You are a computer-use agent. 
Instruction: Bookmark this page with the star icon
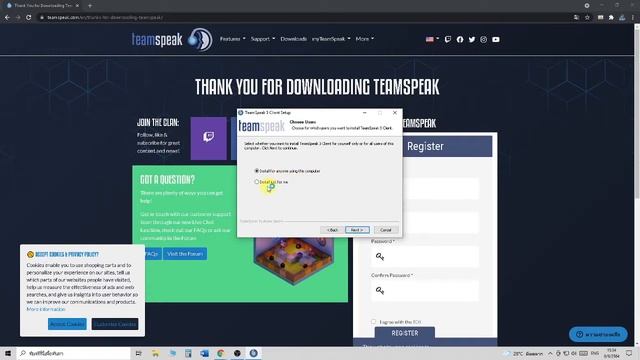point(587,17)
